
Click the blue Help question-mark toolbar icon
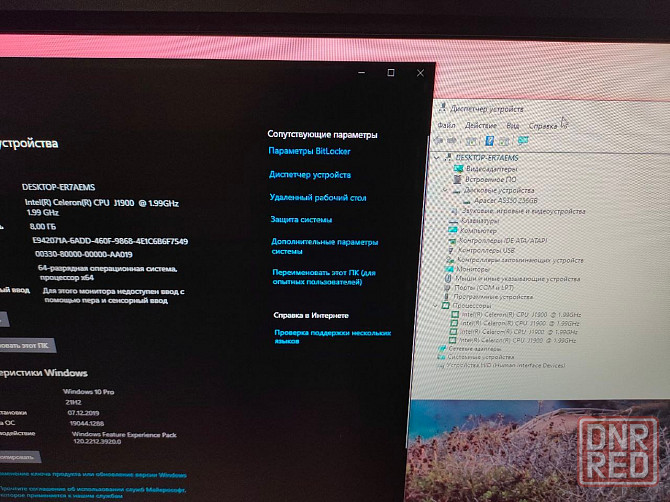click(490, 141)
